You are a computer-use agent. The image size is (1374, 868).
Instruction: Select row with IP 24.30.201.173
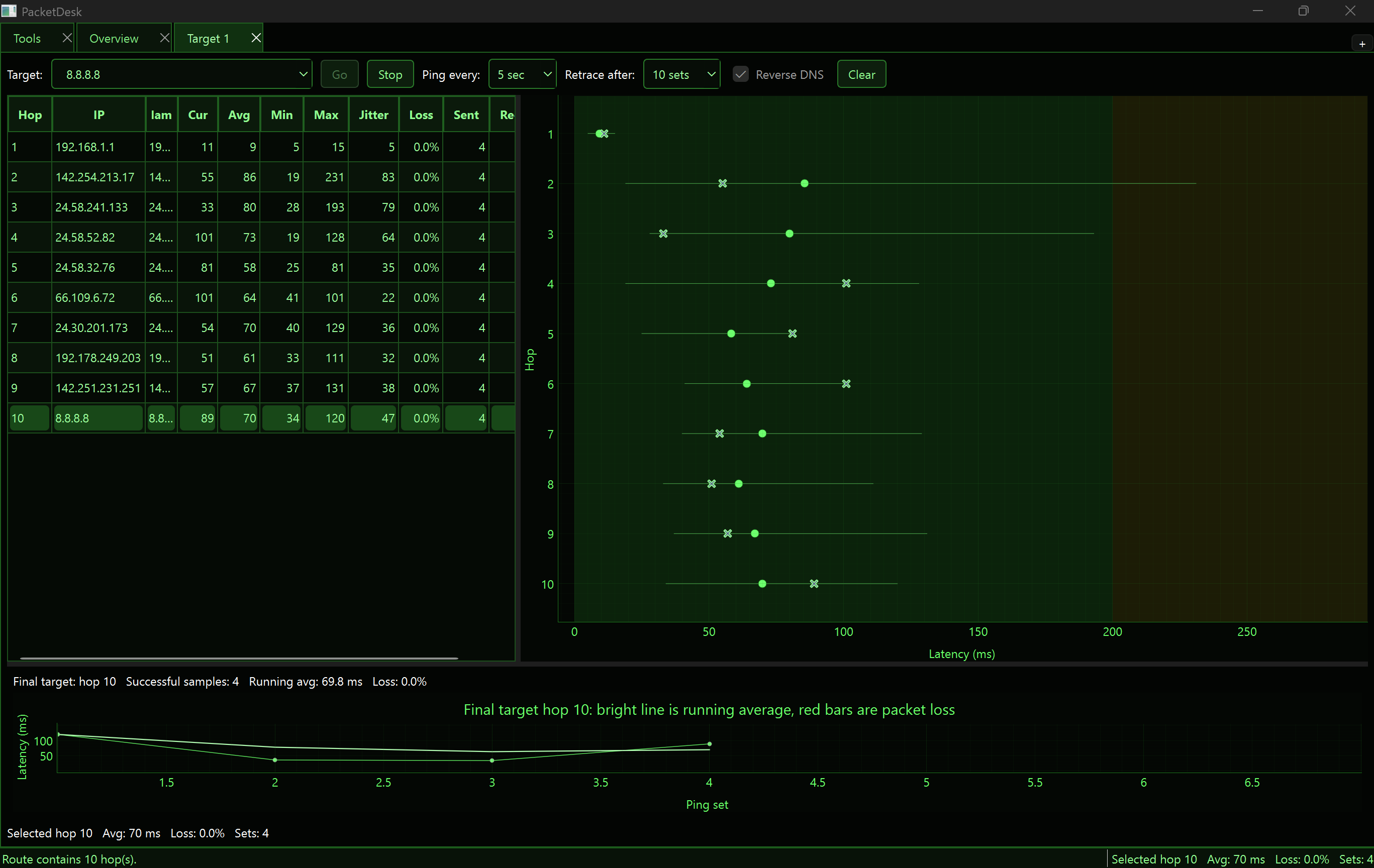click(261, 328)
